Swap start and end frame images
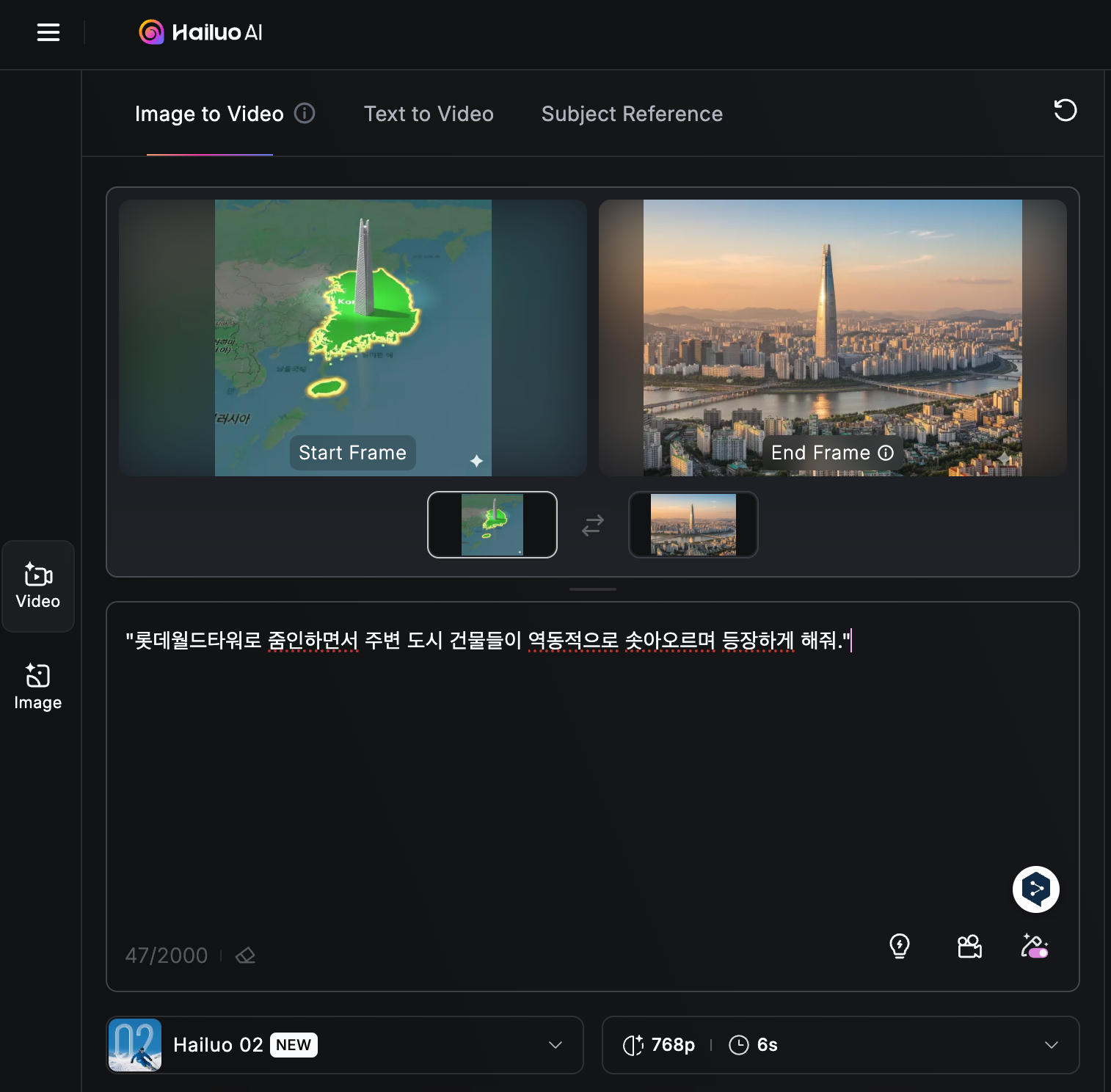Image resolution: width=1111 pixels, height=1092 pixels. pos(591,525)
